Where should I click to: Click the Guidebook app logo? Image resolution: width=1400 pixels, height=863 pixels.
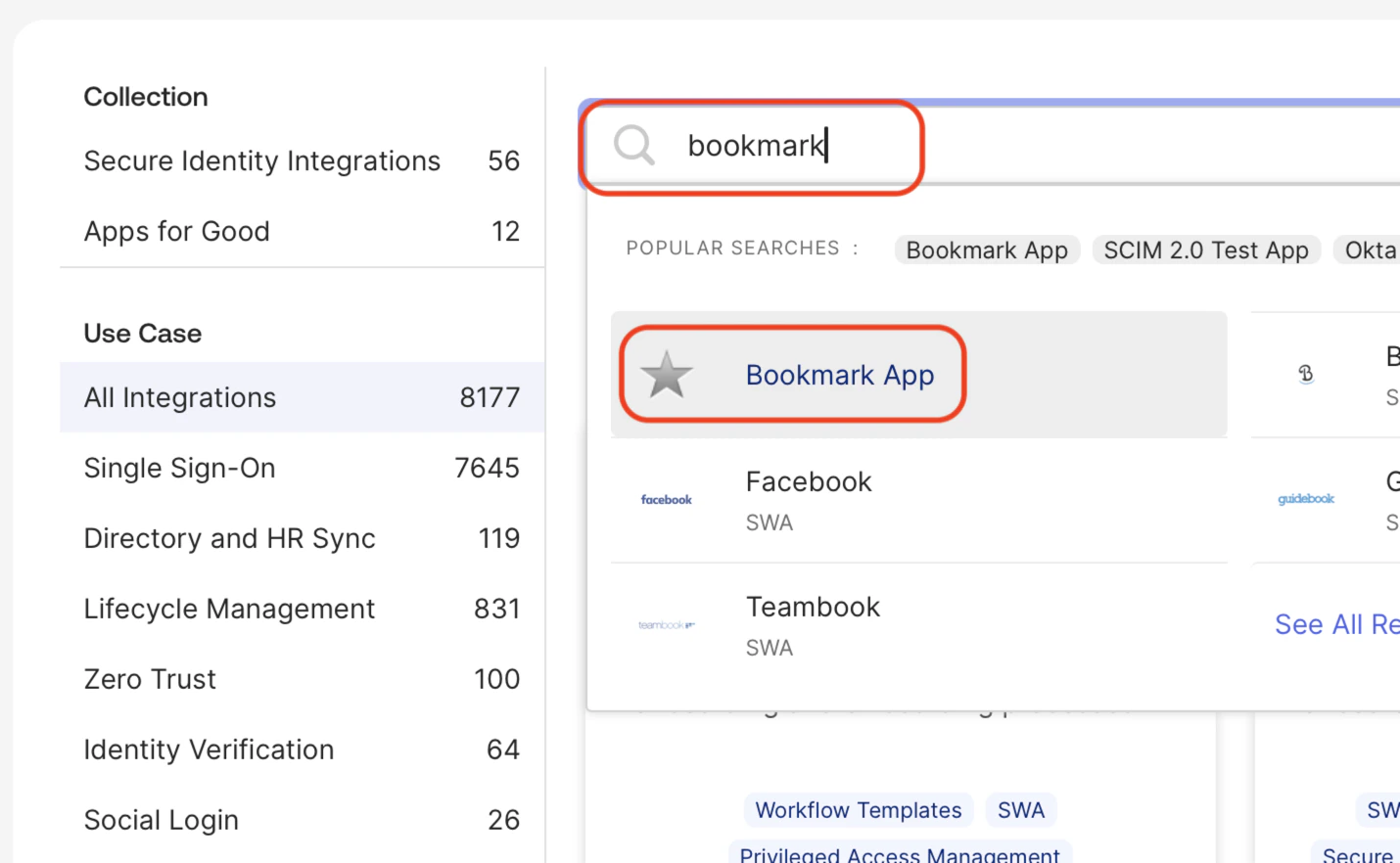(x=1306, y=499)
